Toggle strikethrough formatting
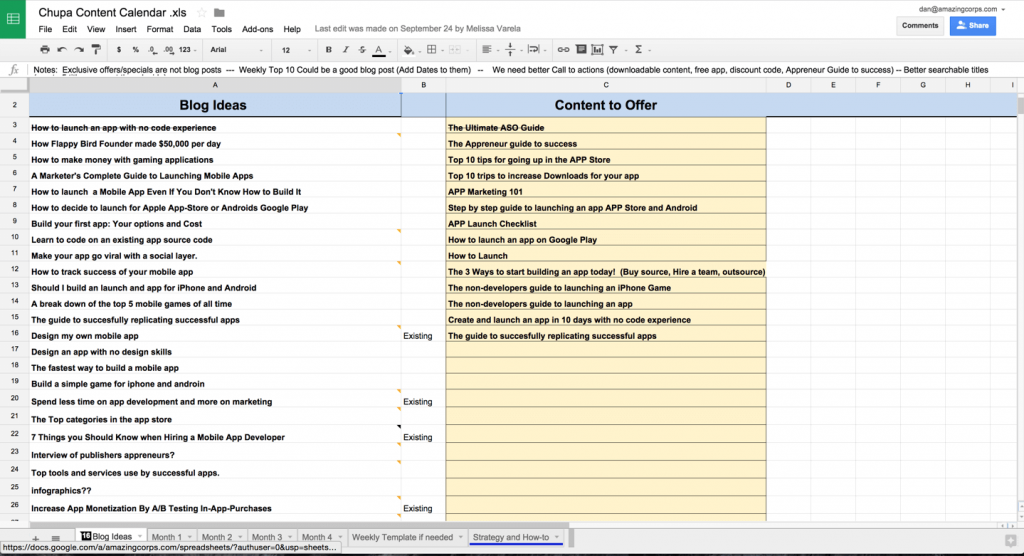Screen dimensions: 1024x556 (x=362, y=50)
